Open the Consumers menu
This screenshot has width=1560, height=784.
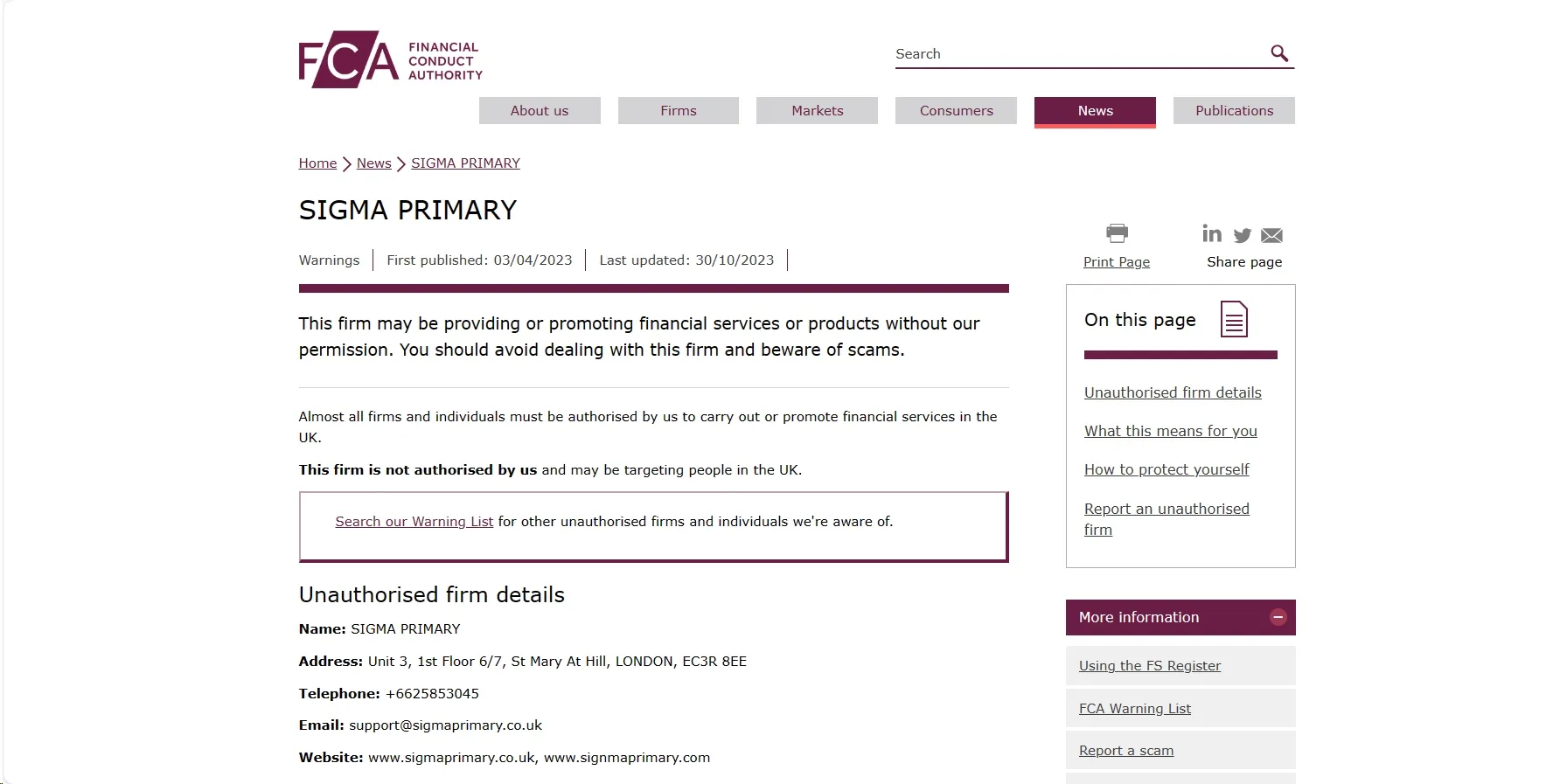[x=956, y=110]
